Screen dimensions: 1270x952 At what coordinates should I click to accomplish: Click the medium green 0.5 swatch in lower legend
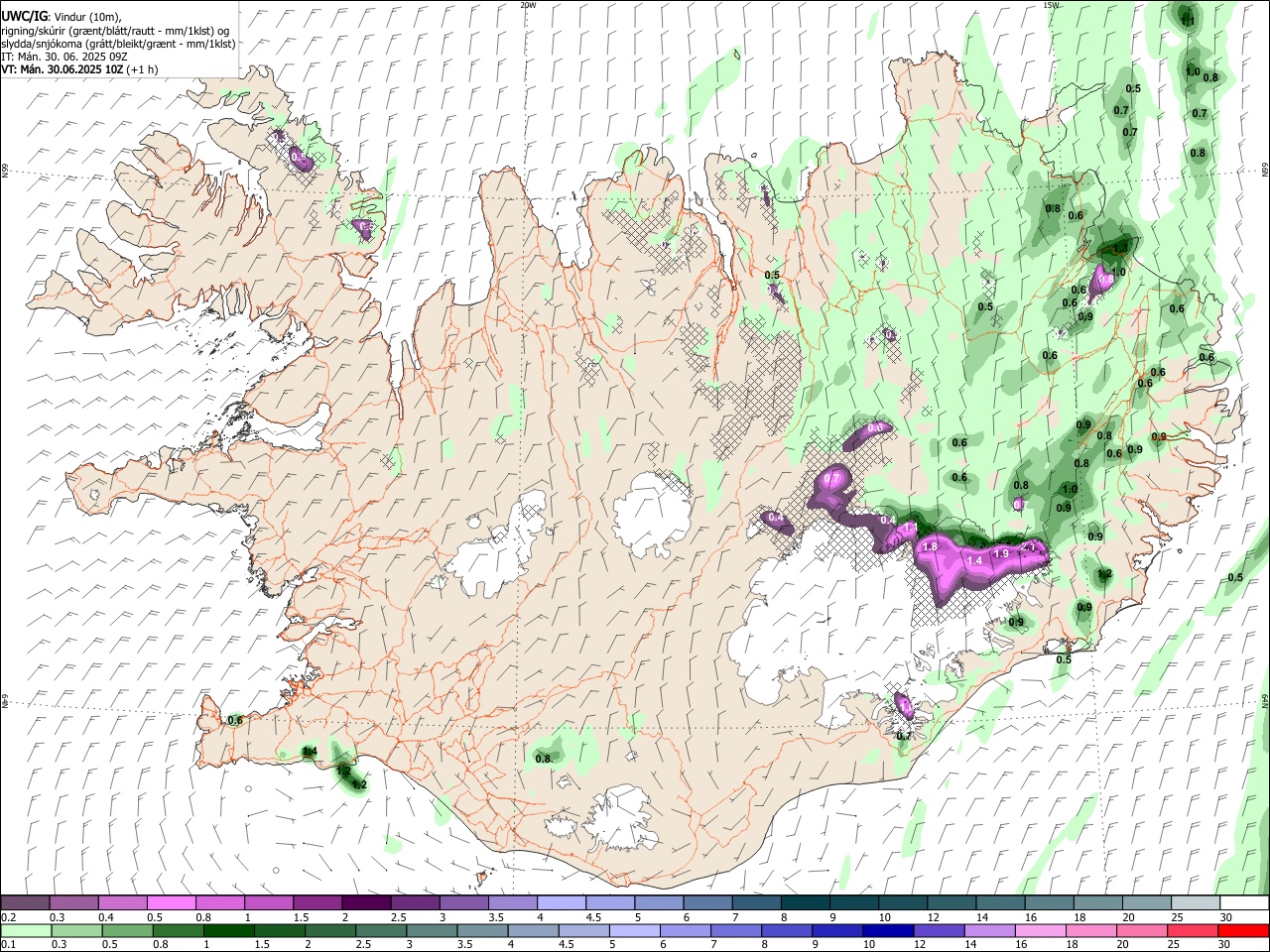128,931
